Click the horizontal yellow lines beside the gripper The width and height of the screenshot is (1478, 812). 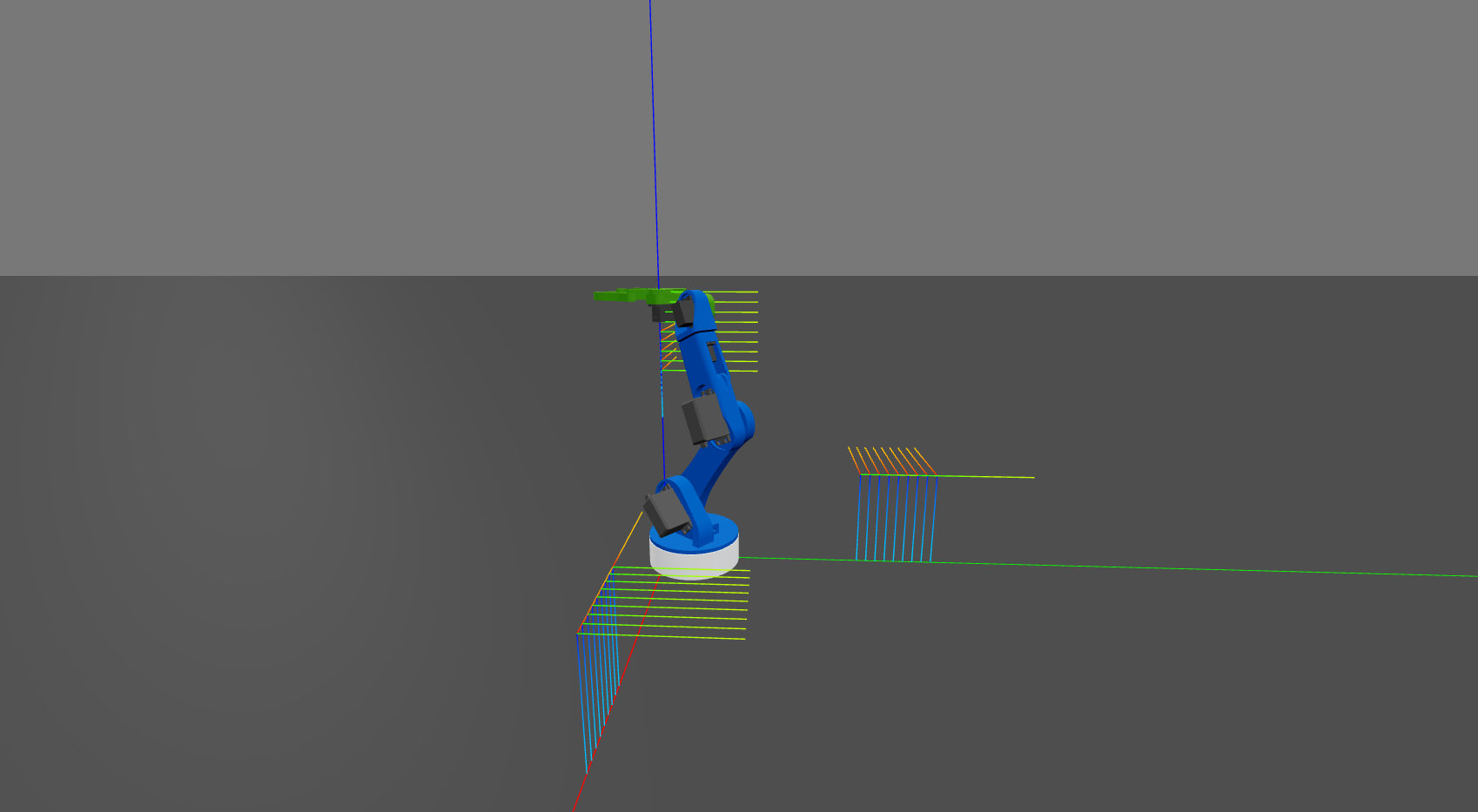(x=738, y=332)
